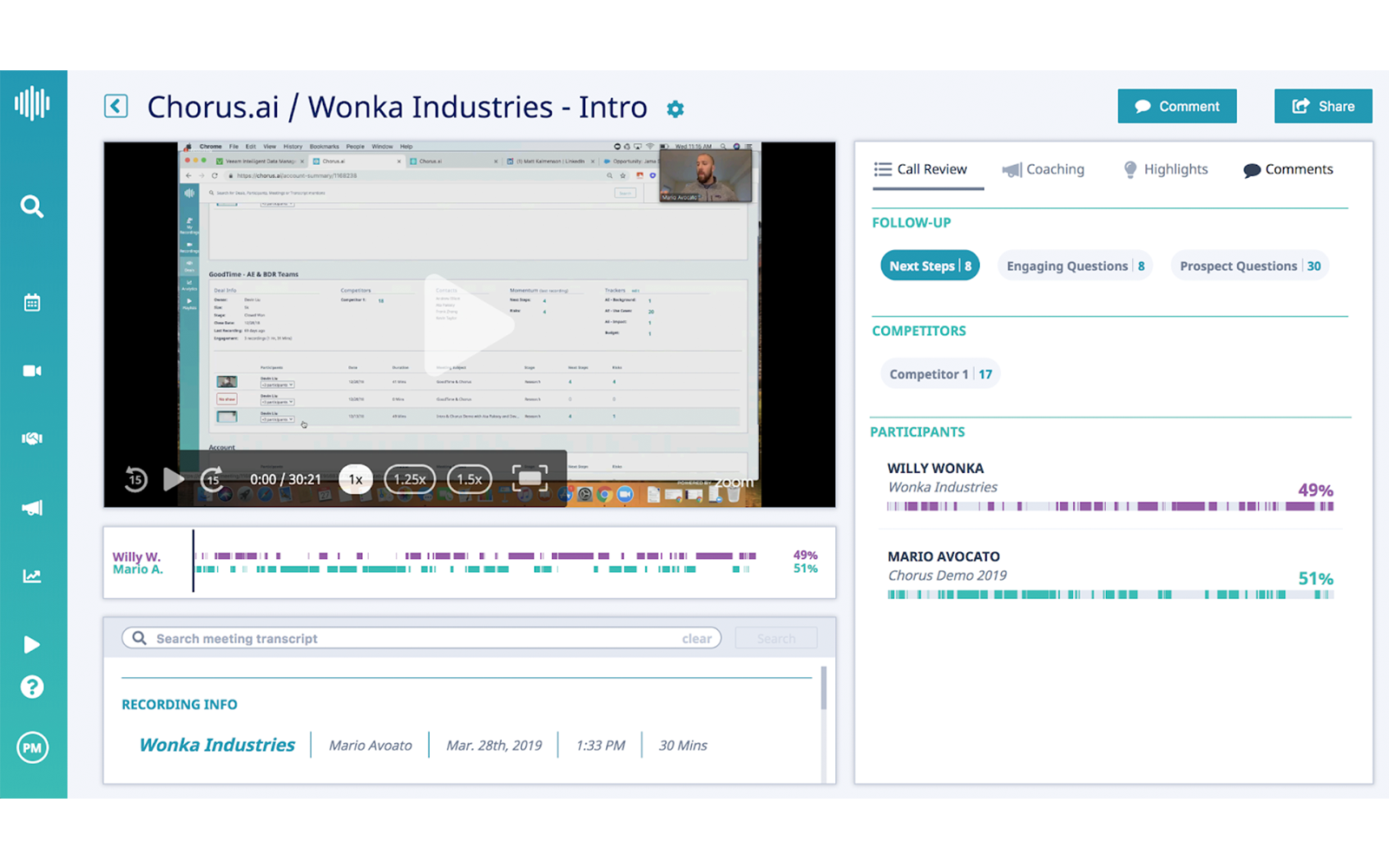This screenshot has height=868, width=1389.
Task: Click Willy W. label on timeline
Action: point(136,556)
